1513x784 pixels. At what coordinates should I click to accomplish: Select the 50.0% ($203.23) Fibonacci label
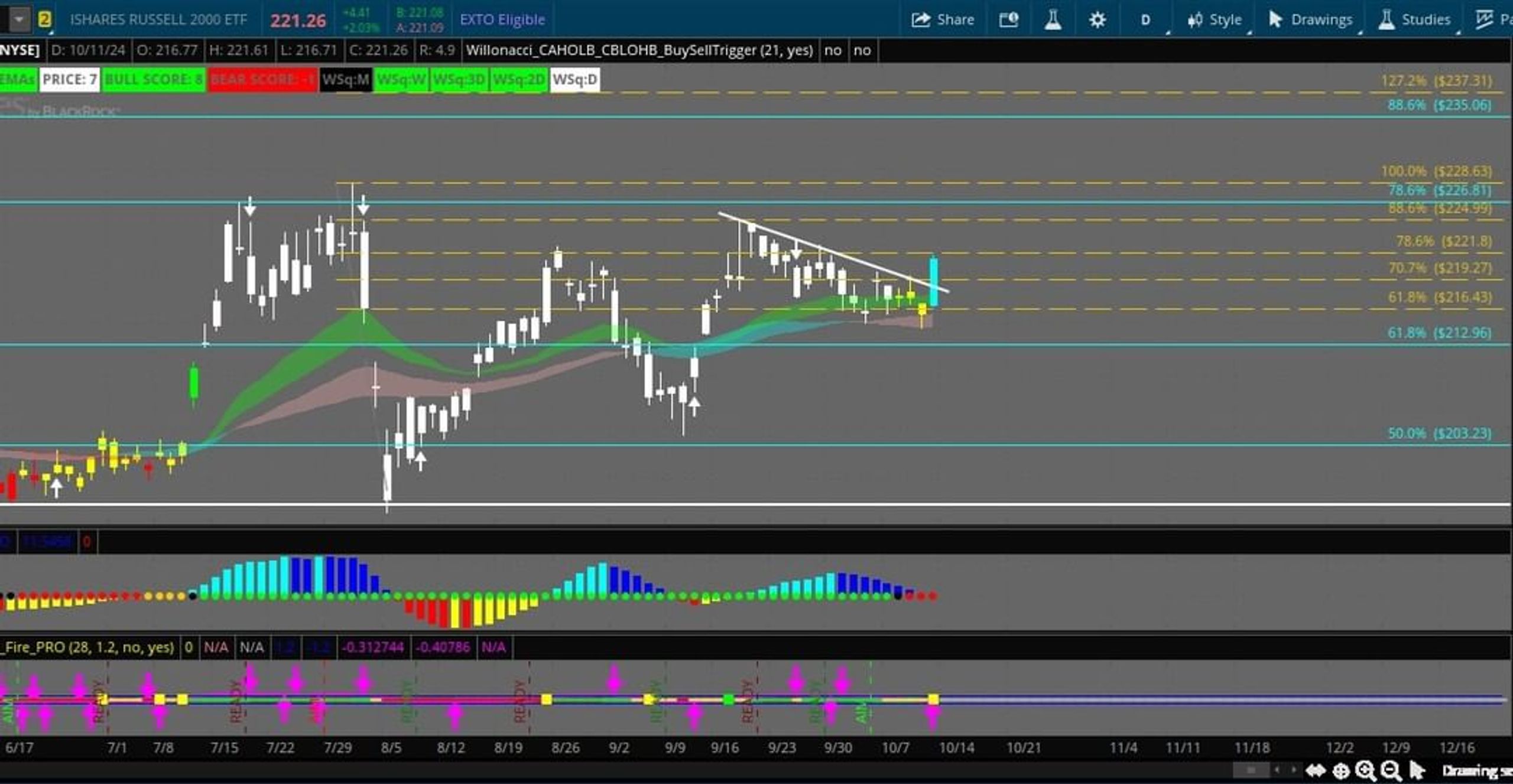coord(1439,433)
